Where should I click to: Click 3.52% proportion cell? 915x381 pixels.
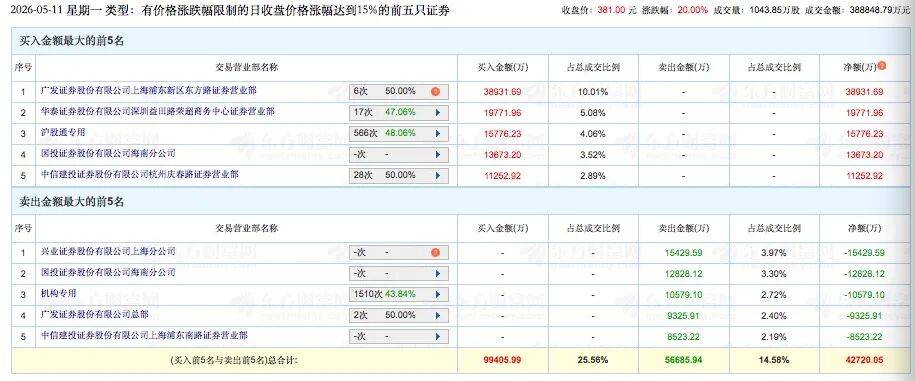(x=593, y=155)
